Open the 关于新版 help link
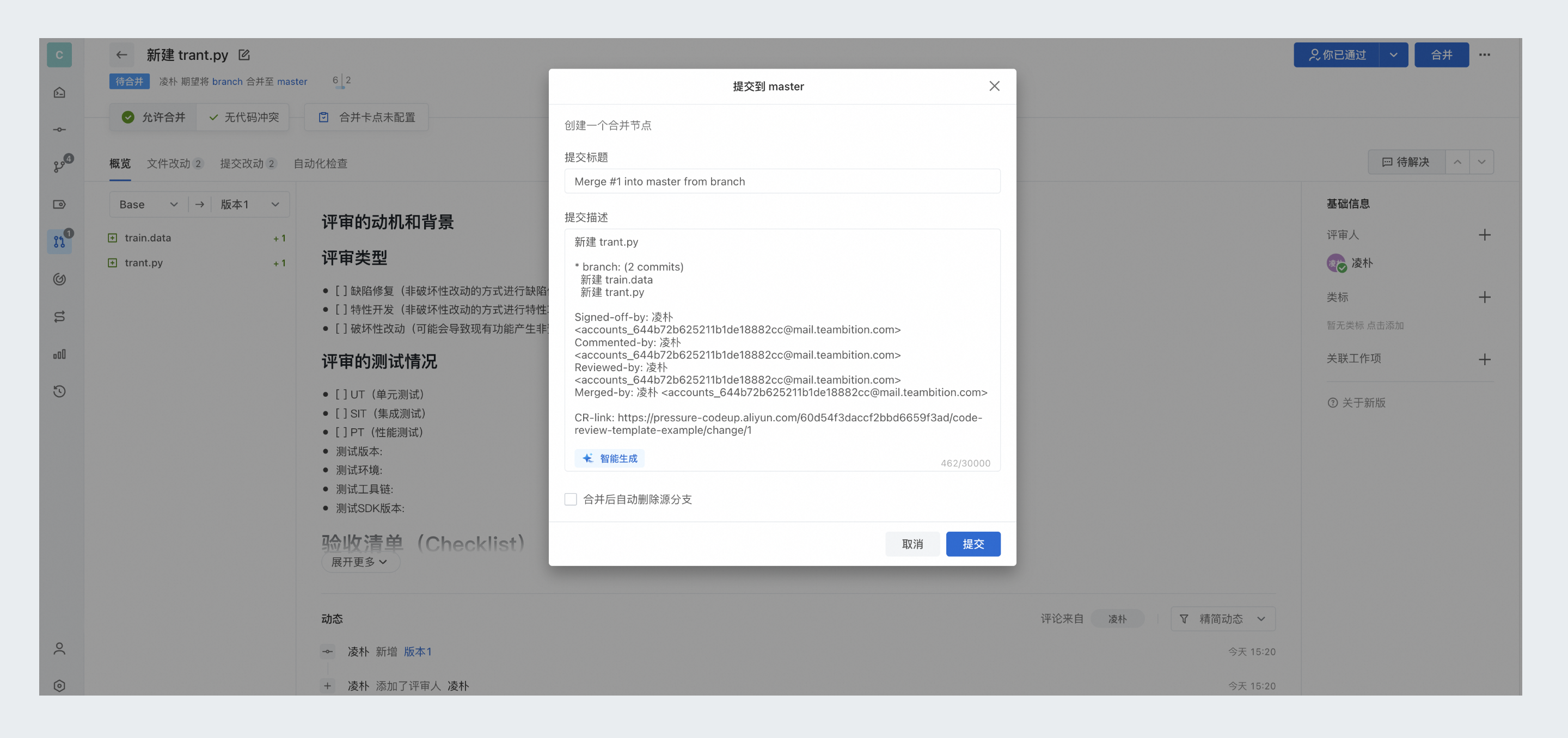Screen dimensions: 1568x738 click(1357, 403)
